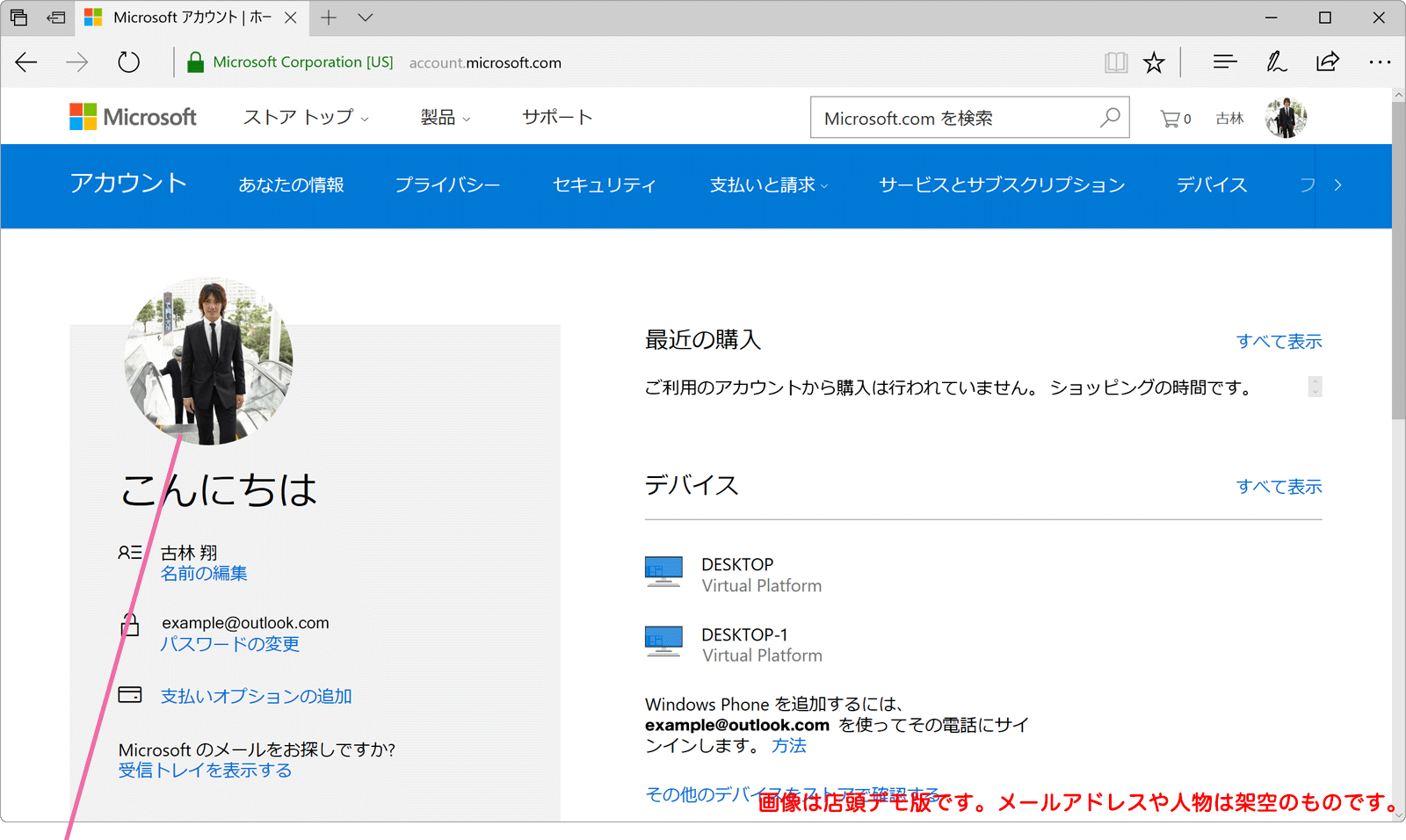
Task: Click the page vertical scrollbar thumb
Action: pyautogui.click(x=1399, y=260)
